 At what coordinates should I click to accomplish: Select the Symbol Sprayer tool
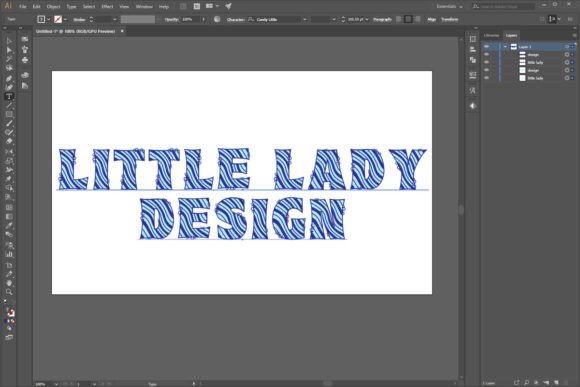point(9,245)
